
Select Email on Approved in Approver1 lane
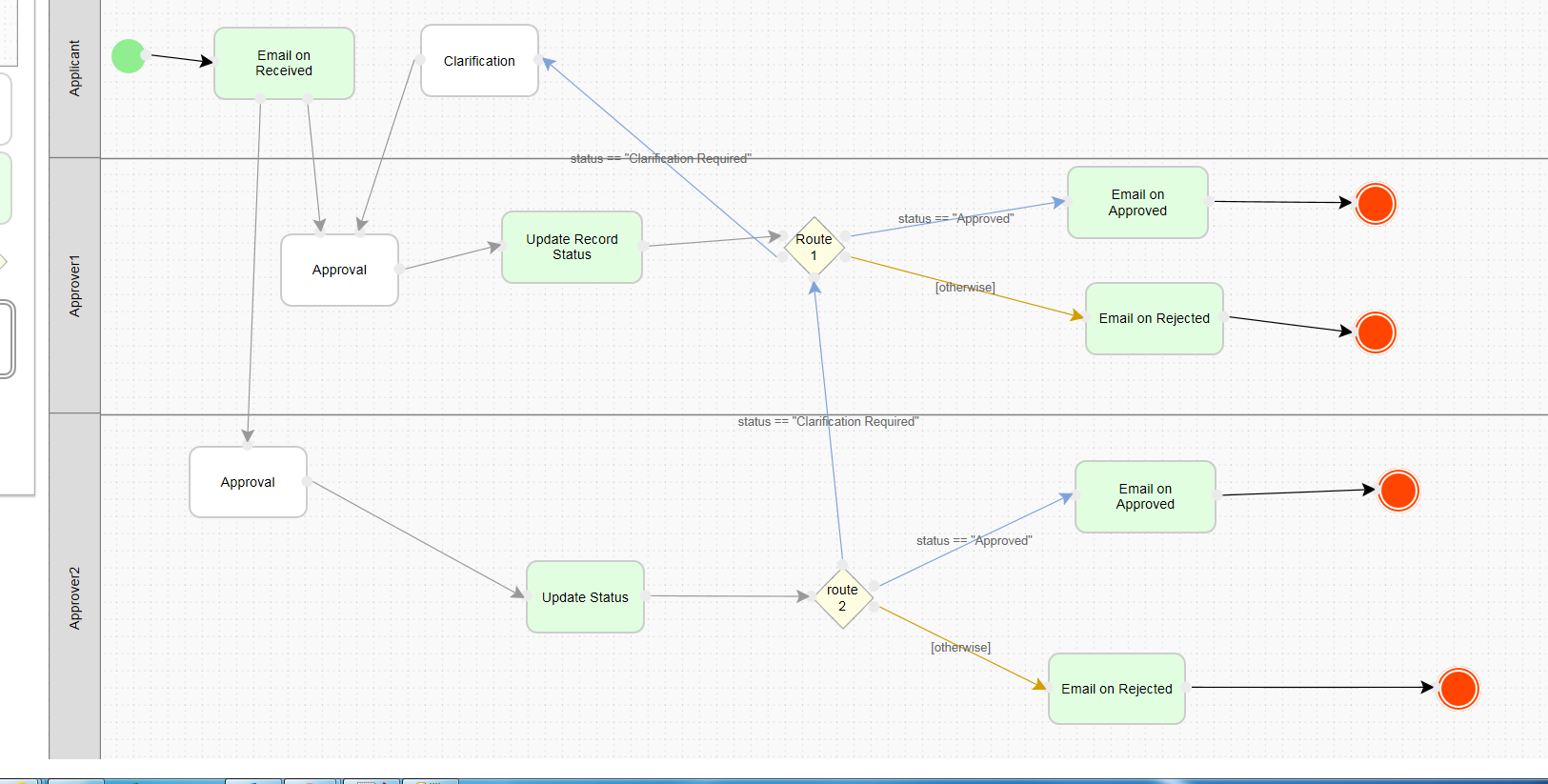(1137, 203)
